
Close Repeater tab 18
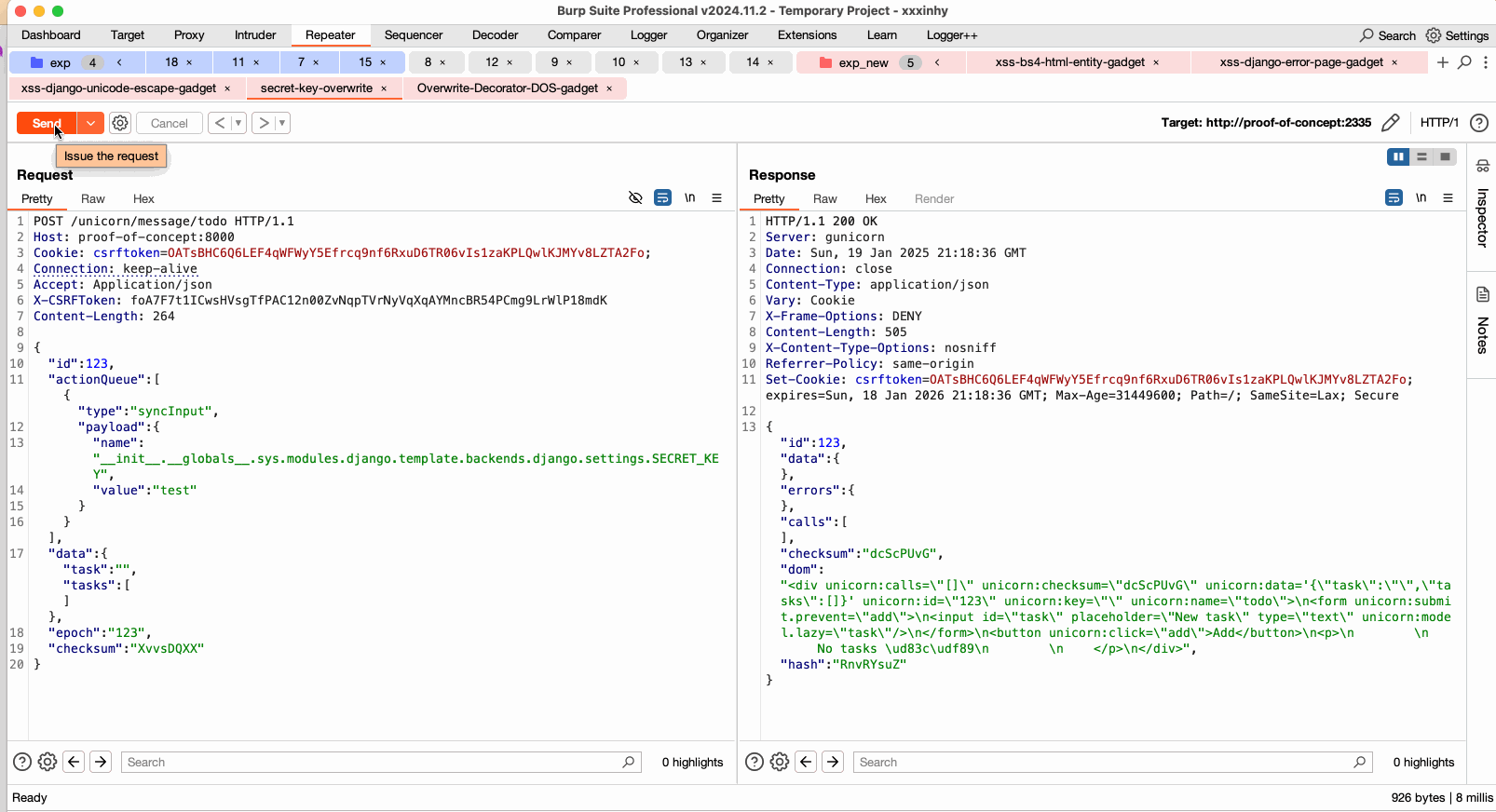(x=189, y=62)
